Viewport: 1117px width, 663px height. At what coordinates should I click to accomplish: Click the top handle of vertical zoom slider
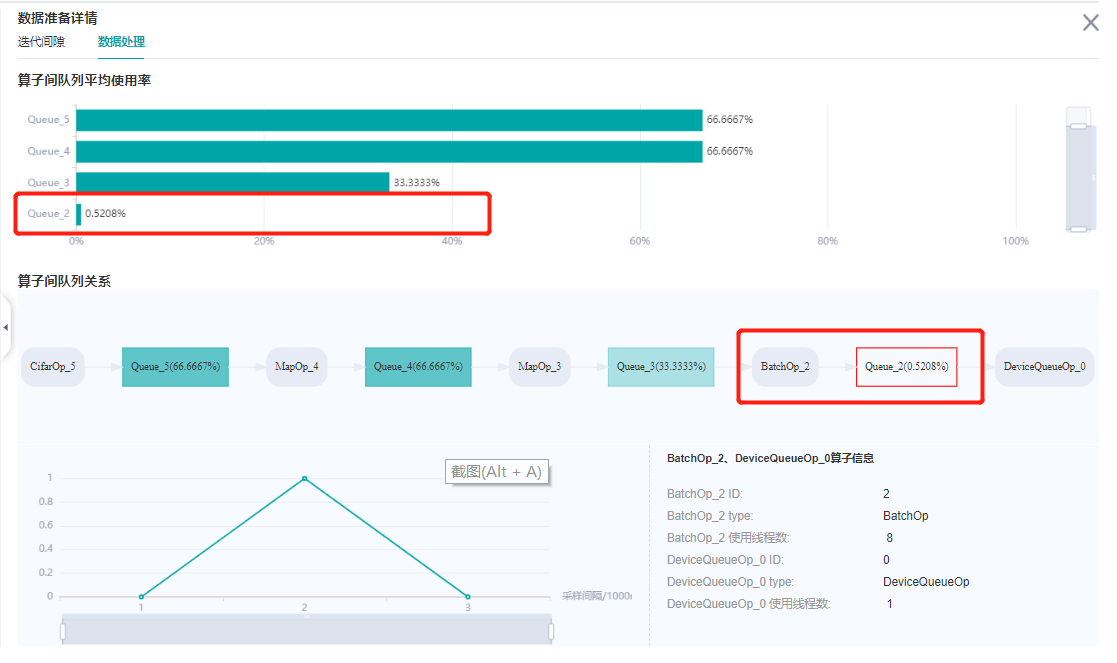(x=1078, y=126)
